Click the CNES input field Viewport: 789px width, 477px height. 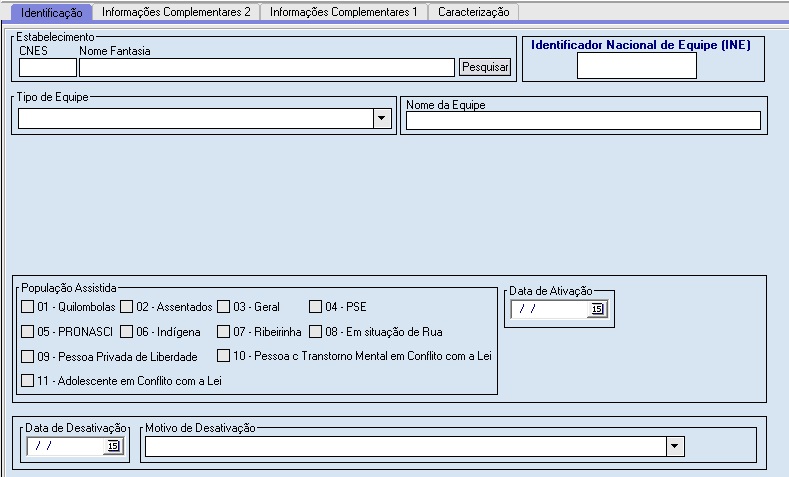[48, 67]
